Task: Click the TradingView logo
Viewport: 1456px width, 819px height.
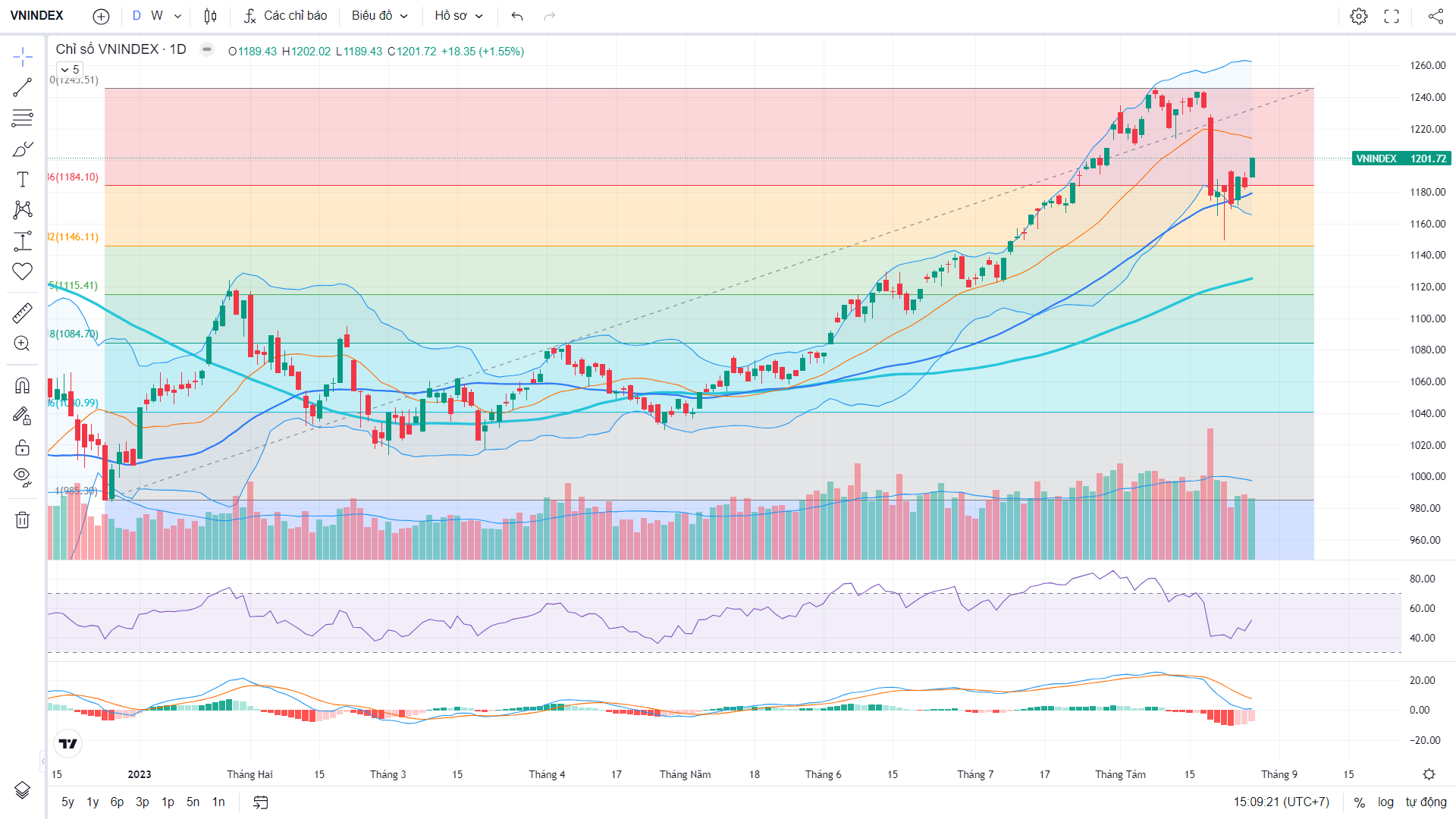Action: coord(68,744)
